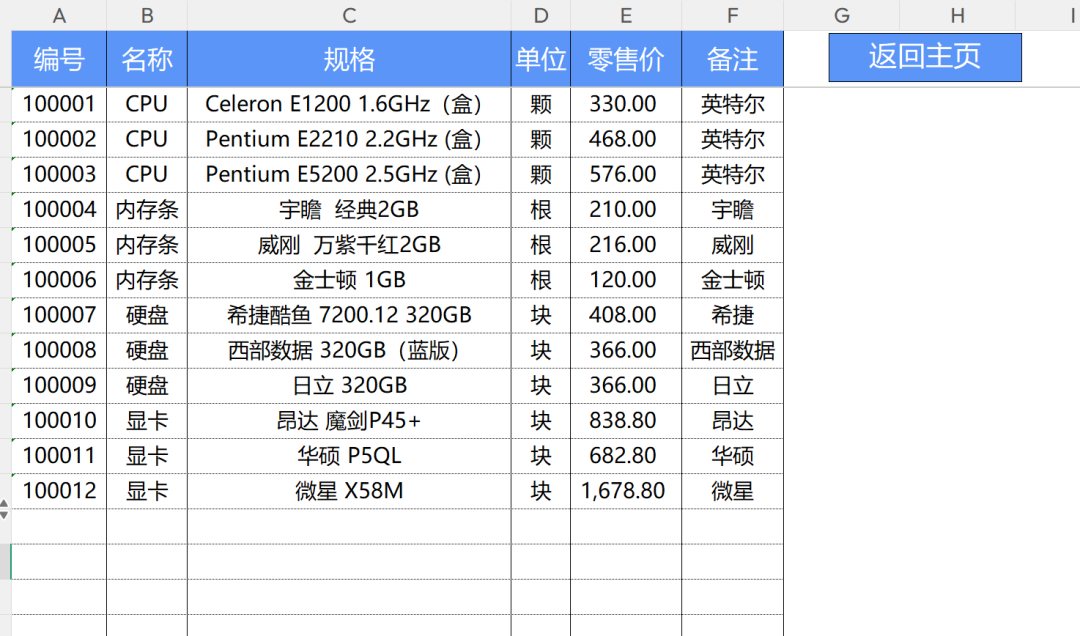This screenshot has height=636, width=1080.
Task: Click the 名称 header cell
Action: pos(147,59)
